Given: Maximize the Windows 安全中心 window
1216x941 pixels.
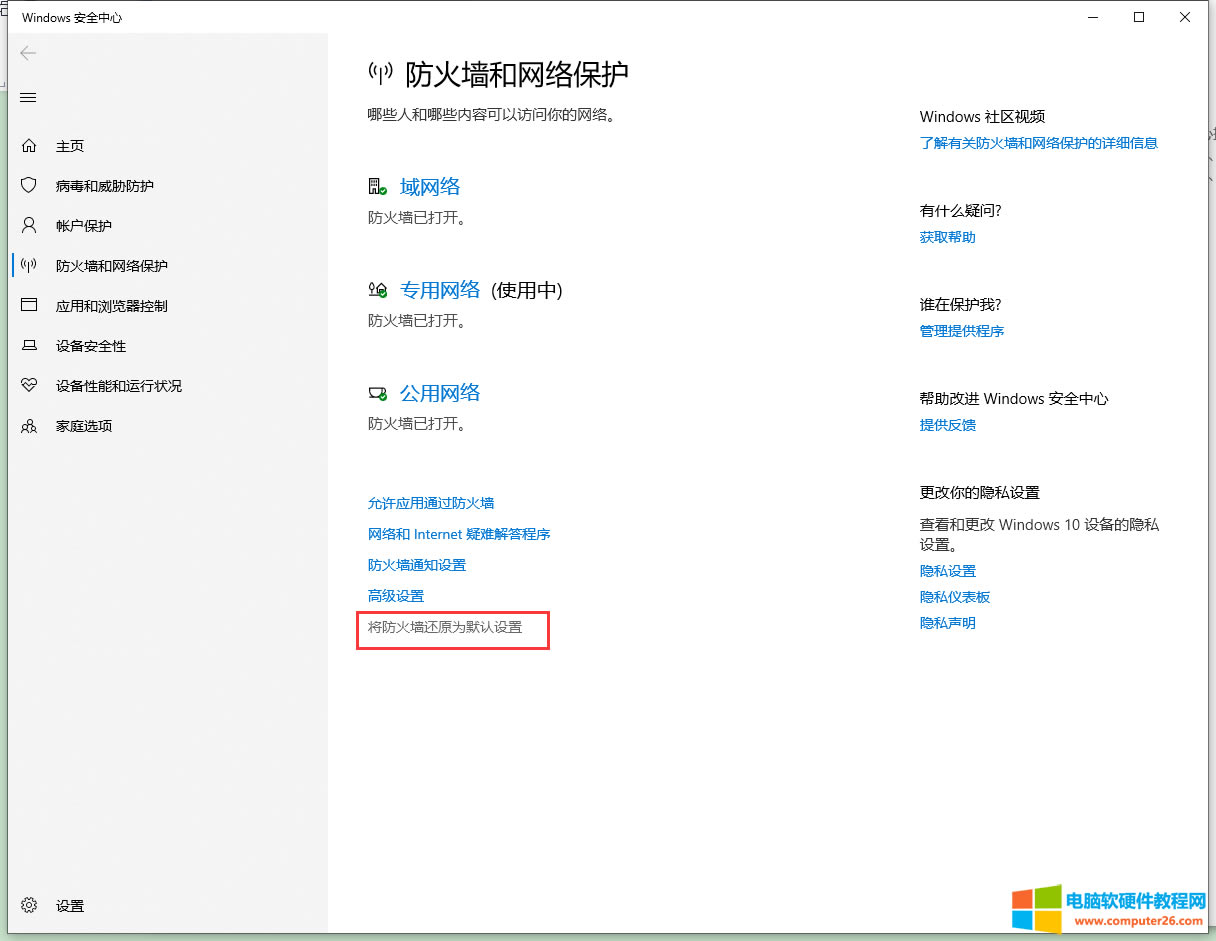Looking at the screenshot, I should coord(1139,17).
